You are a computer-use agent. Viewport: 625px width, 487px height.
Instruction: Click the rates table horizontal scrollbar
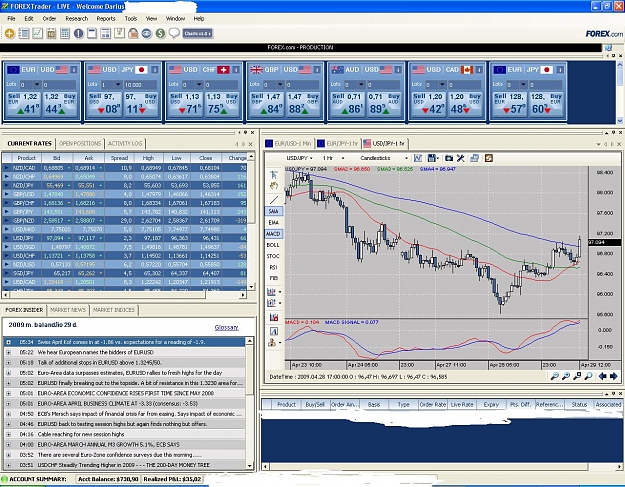pos(124,295)
